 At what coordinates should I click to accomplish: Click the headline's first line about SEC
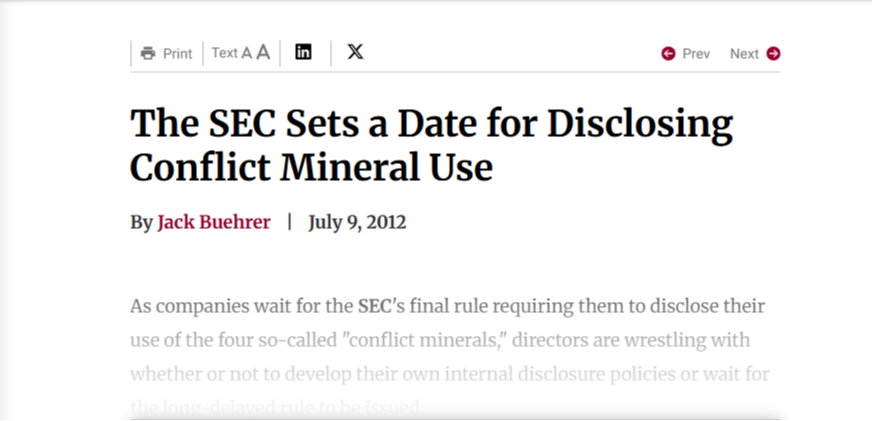[x=431, y=124]
